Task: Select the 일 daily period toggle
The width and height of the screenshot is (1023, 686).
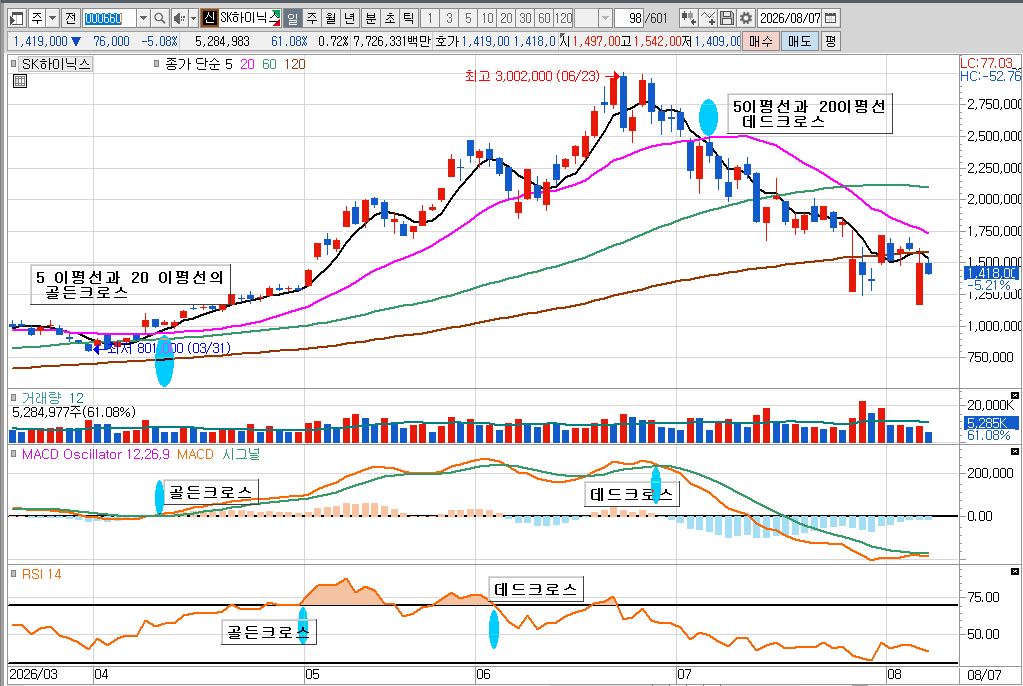Action: (293, 18)
